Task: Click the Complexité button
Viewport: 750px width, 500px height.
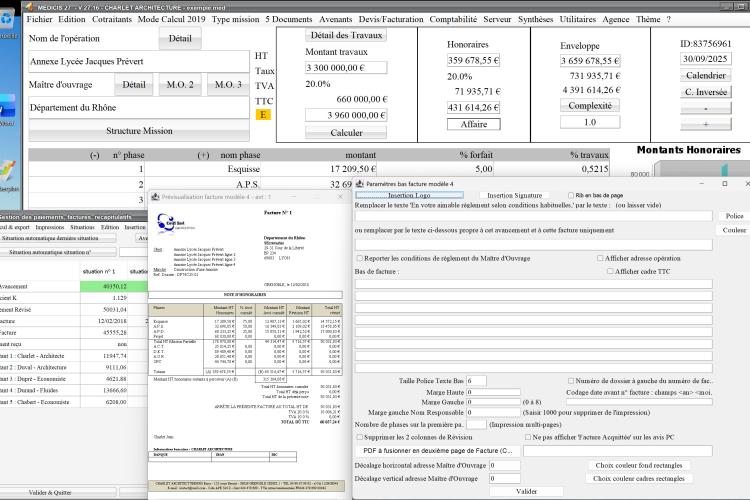Action: point(590,106)
